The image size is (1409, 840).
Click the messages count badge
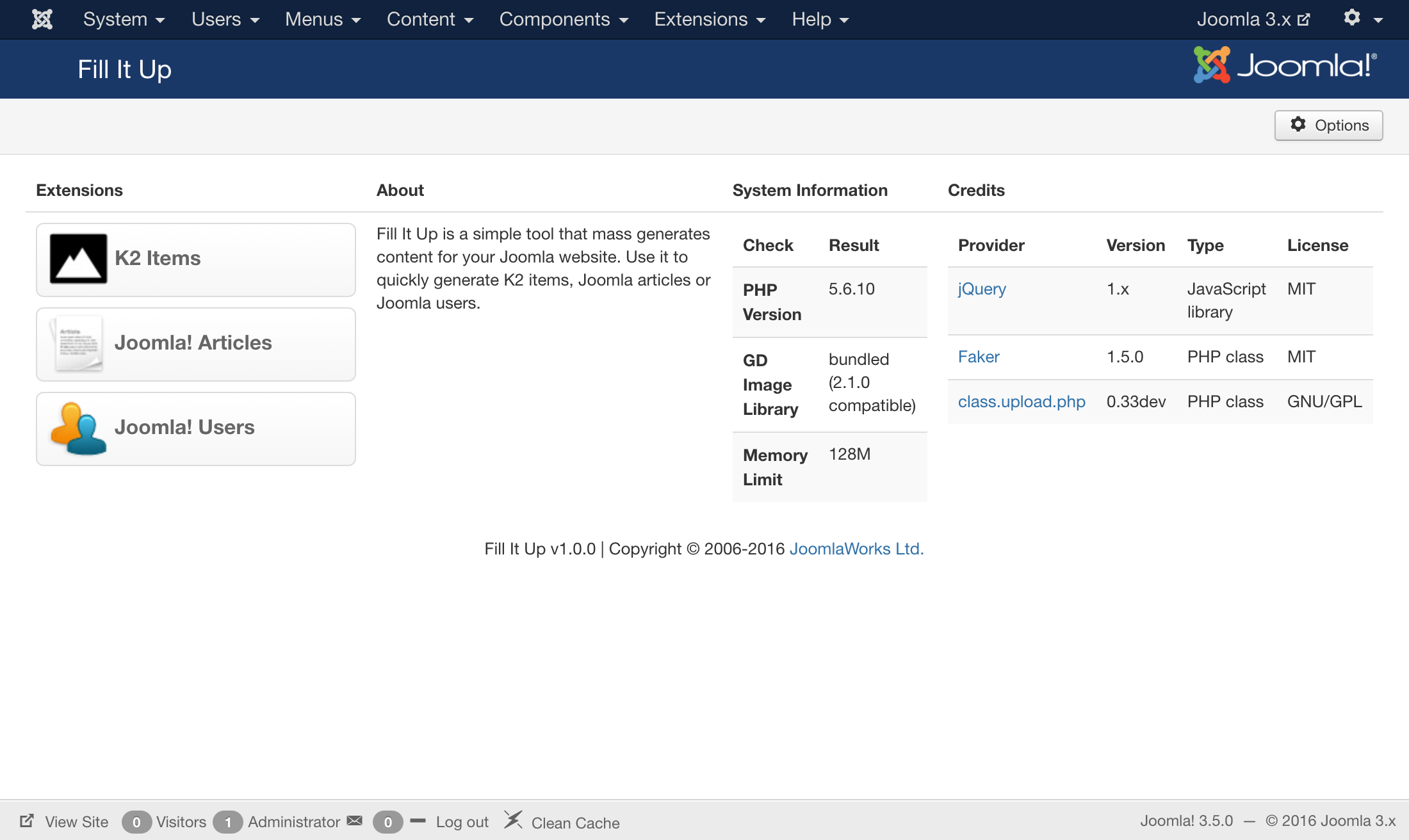point(387,822)
